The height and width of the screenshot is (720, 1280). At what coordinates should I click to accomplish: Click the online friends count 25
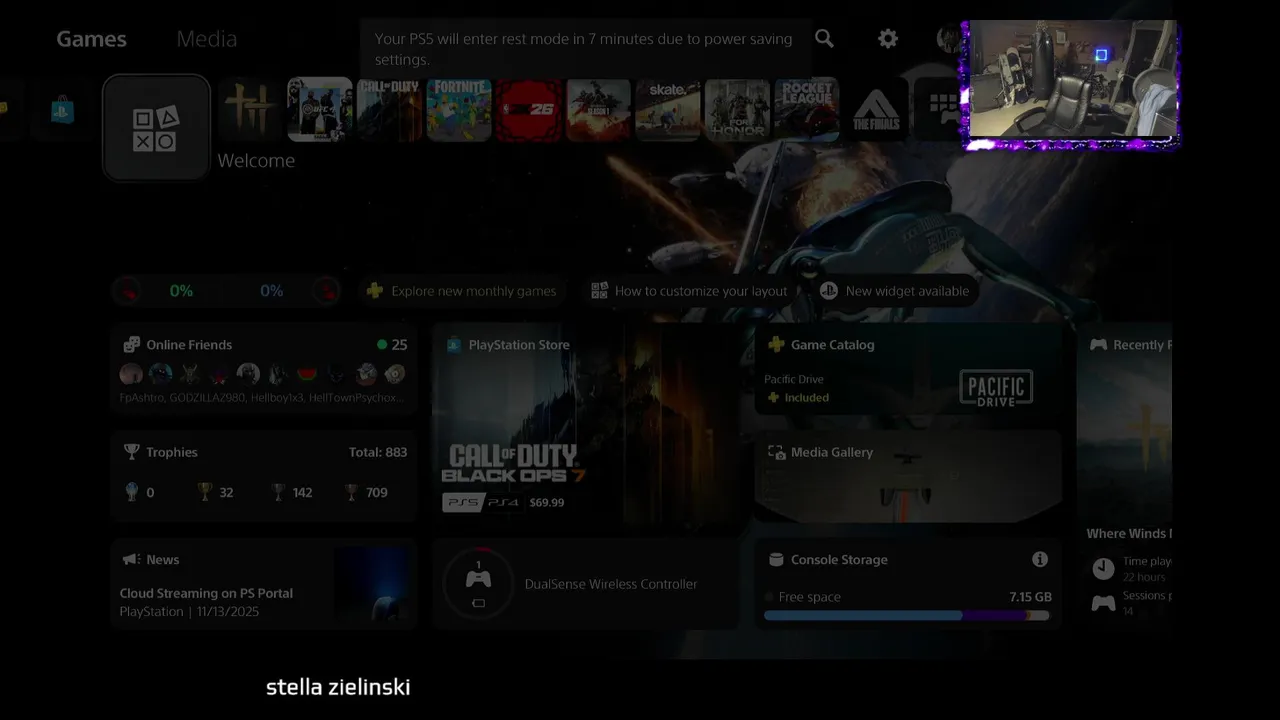pyautogui.click(x=399, y=345)
